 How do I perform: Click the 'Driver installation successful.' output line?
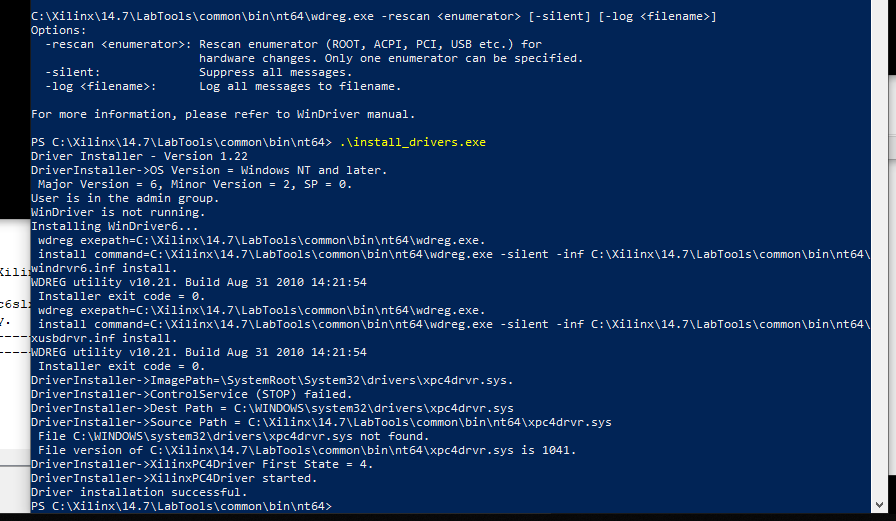(x=139, y=492)
